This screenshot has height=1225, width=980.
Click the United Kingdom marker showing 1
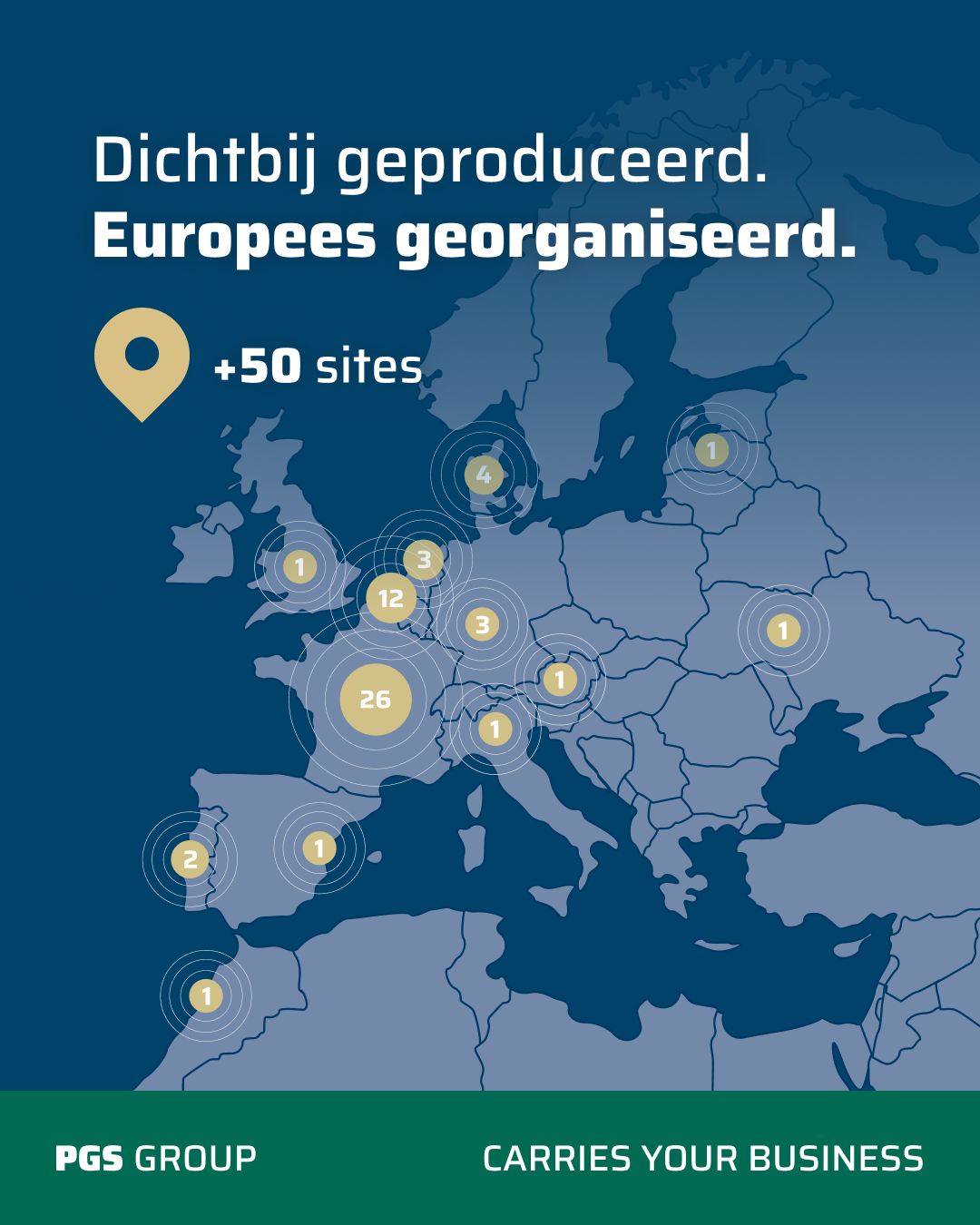(299, 568)
